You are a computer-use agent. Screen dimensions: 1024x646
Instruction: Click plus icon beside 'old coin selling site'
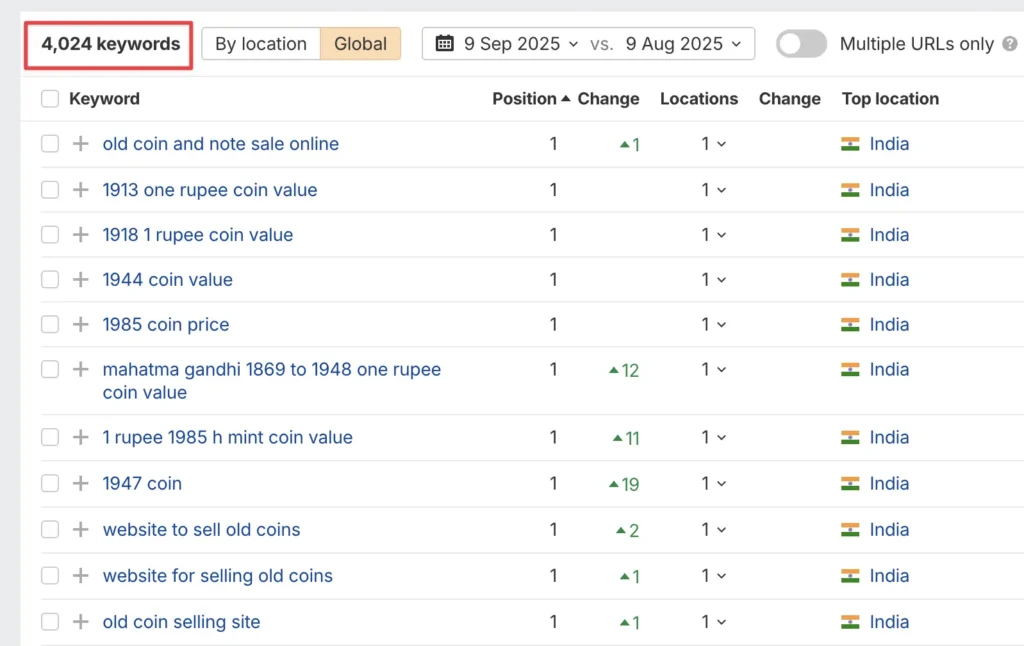pos(81,622)
